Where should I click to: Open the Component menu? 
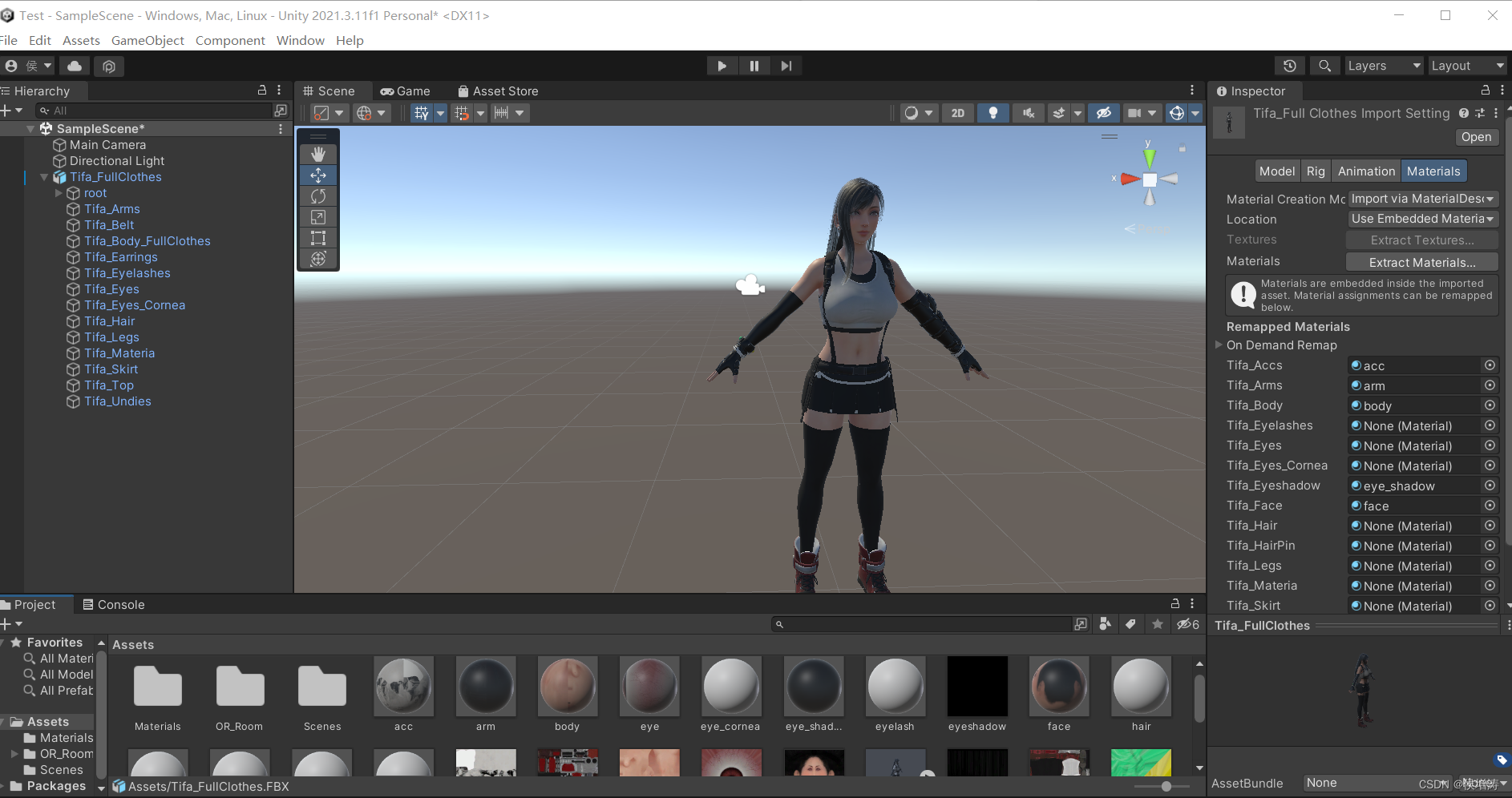click(230, 40)
